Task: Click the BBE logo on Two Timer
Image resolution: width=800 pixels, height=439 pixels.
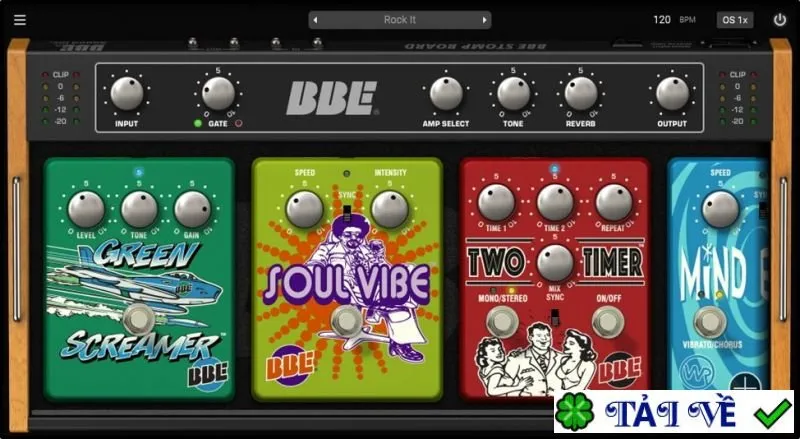Action: point(620,370)
